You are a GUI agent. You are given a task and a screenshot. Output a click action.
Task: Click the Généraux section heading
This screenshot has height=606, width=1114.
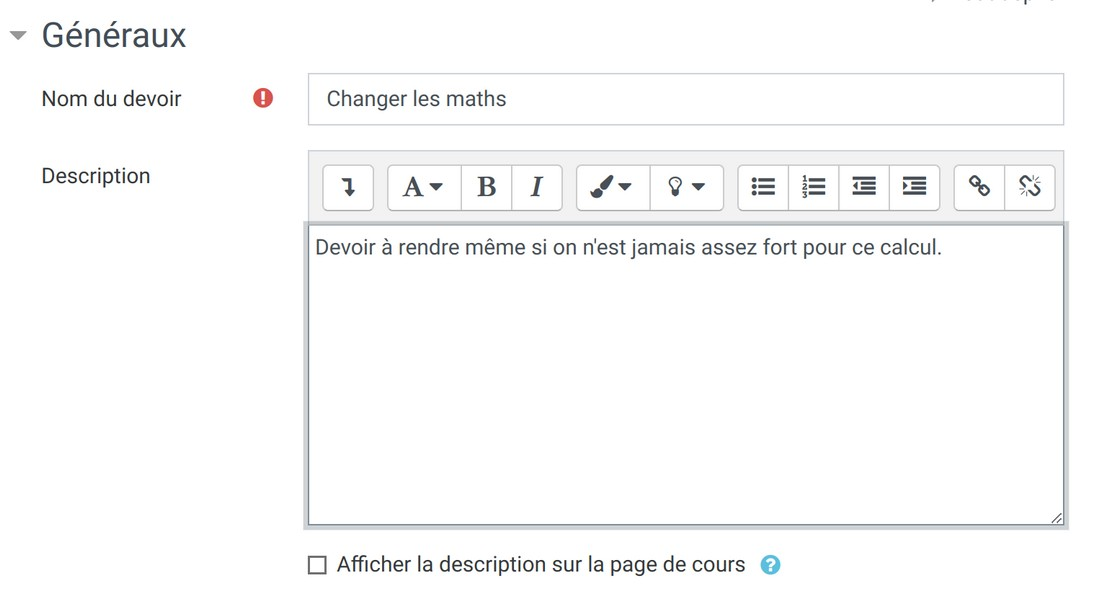(x=113, y=36)
